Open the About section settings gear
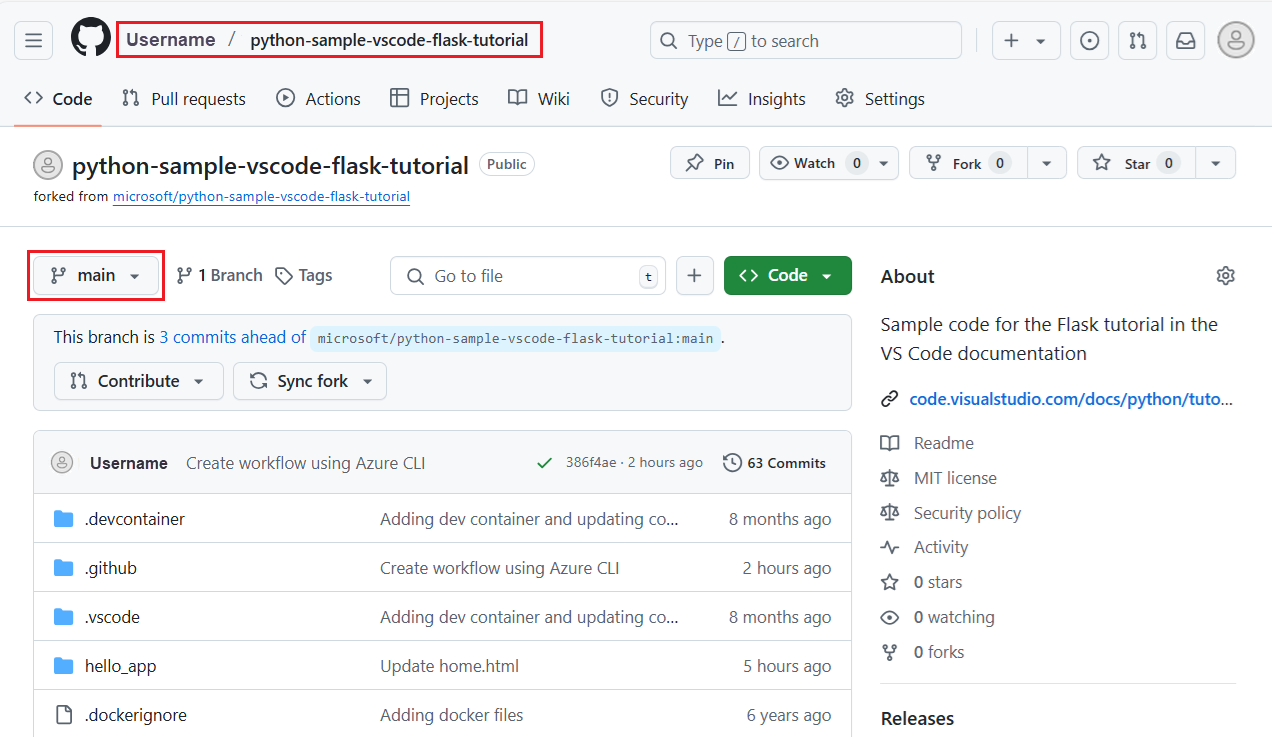 pos(1225,275)
